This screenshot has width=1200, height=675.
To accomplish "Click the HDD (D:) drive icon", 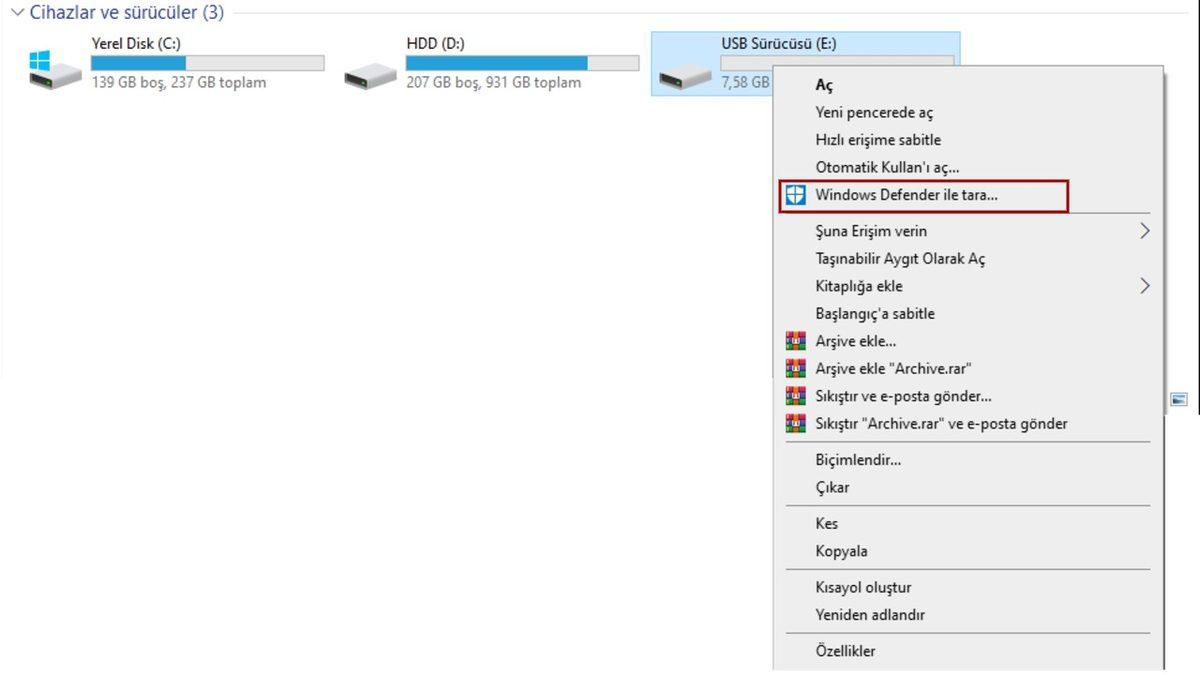I will tap(370, 74).
